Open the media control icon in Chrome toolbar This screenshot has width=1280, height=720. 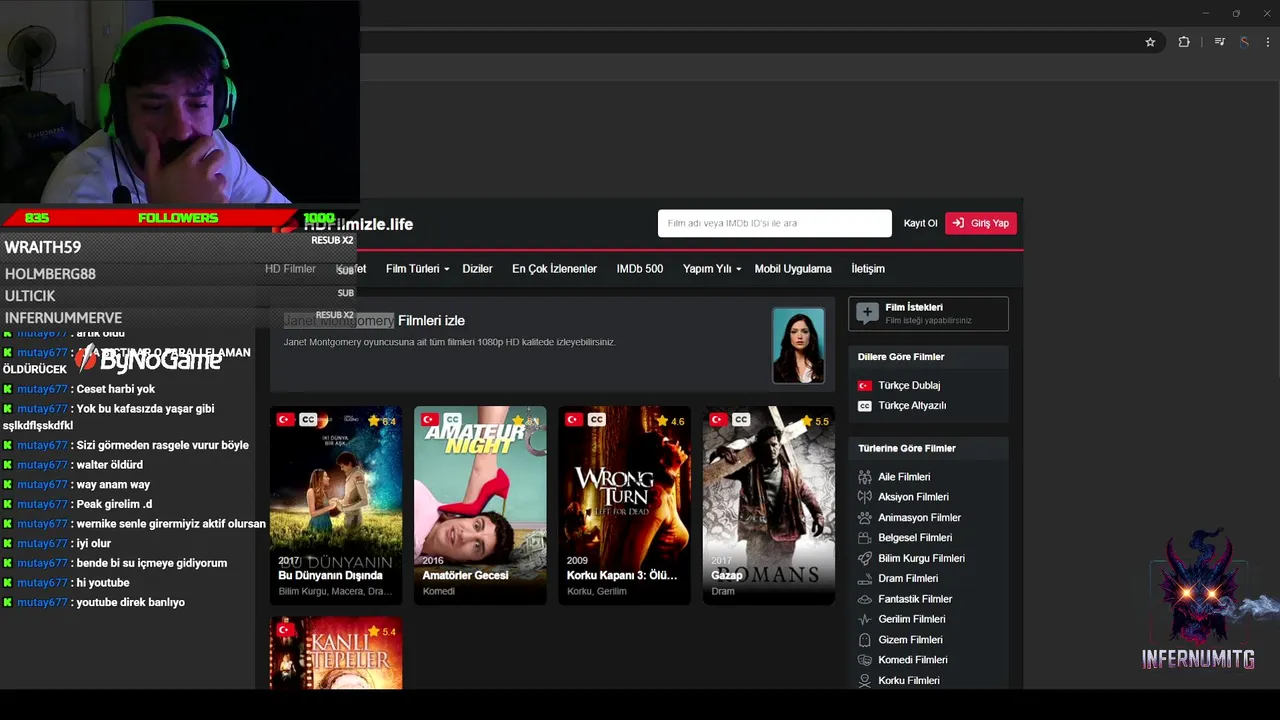(1219, 42)
